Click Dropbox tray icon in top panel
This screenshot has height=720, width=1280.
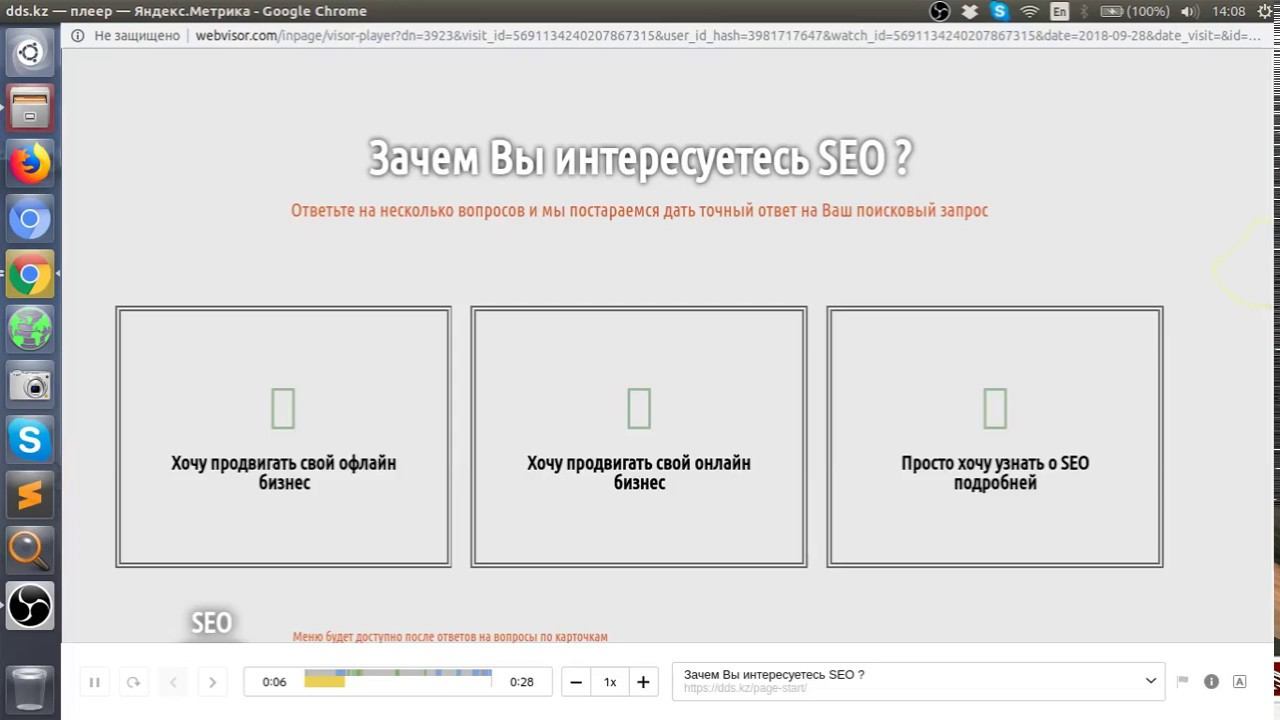pyautogui.click(x=970, y=11)
